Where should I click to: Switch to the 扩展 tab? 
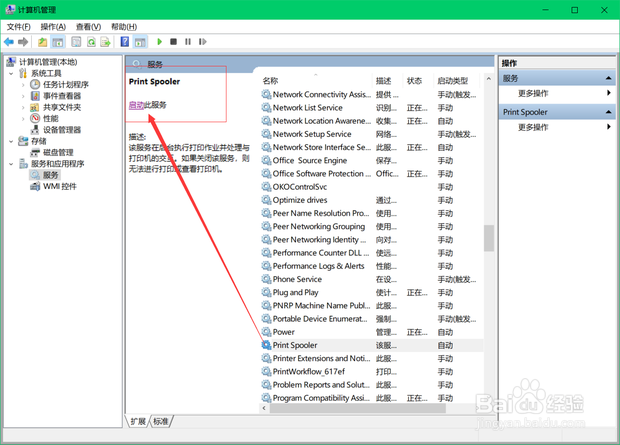(138, 422)
